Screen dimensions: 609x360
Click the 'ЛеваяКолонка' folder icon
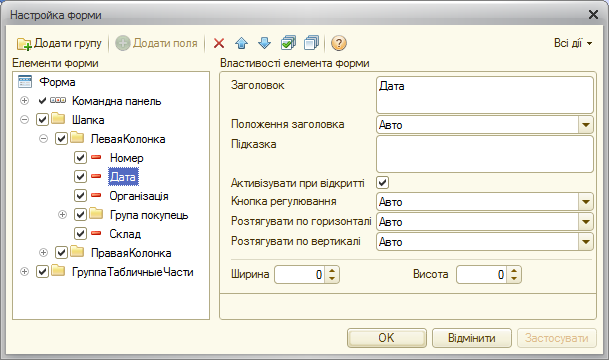pos(77,137)
